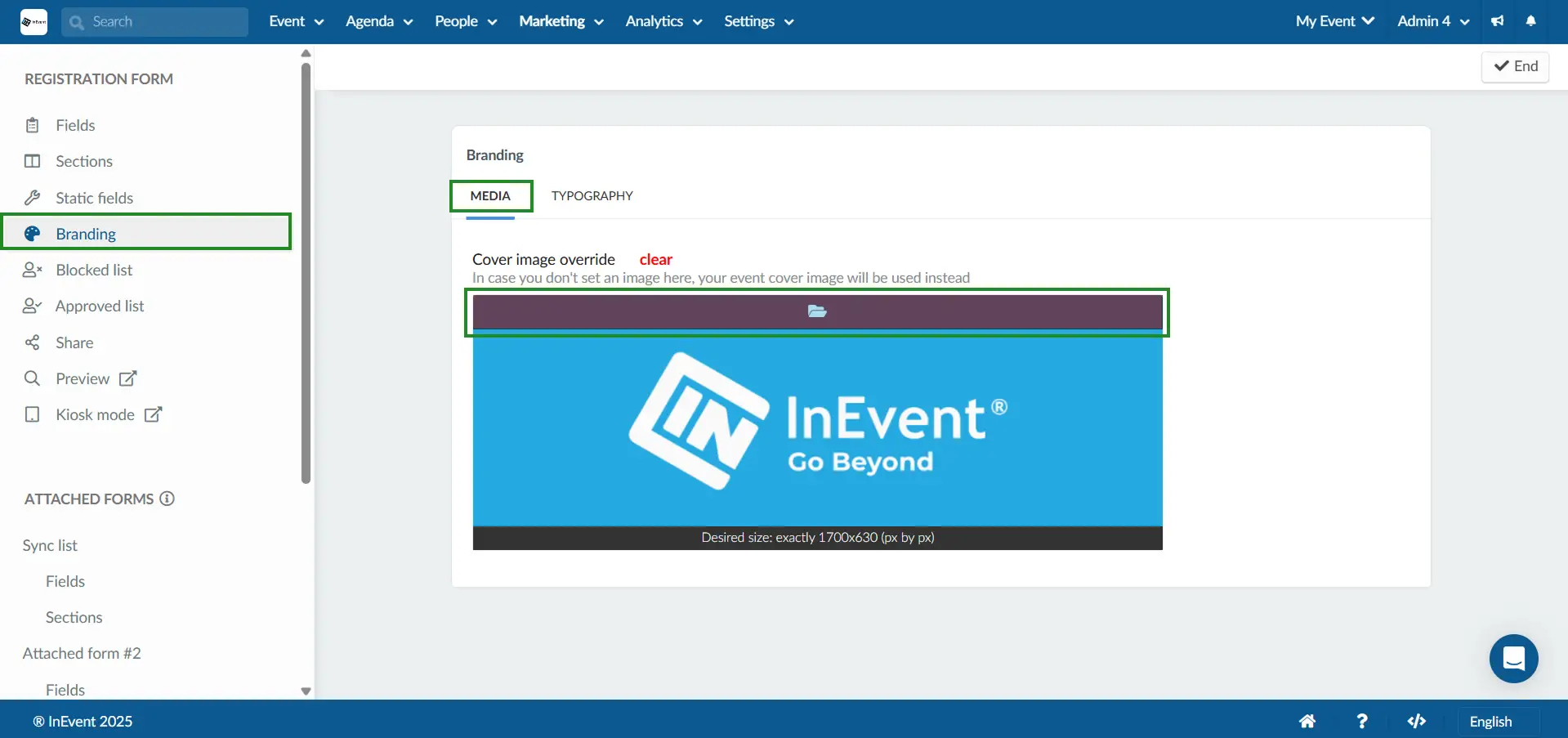The image size is (1568, 738).
Task: Switch to the MEDIA tab
Action: click(x=490, y=196)
